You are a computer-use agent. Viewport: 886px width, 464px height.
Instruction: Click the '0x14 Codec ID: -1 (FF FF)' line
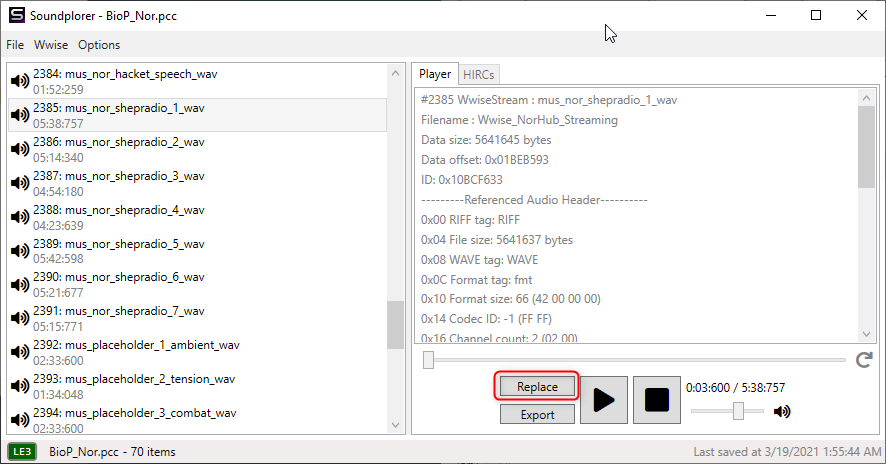point(486,319)
